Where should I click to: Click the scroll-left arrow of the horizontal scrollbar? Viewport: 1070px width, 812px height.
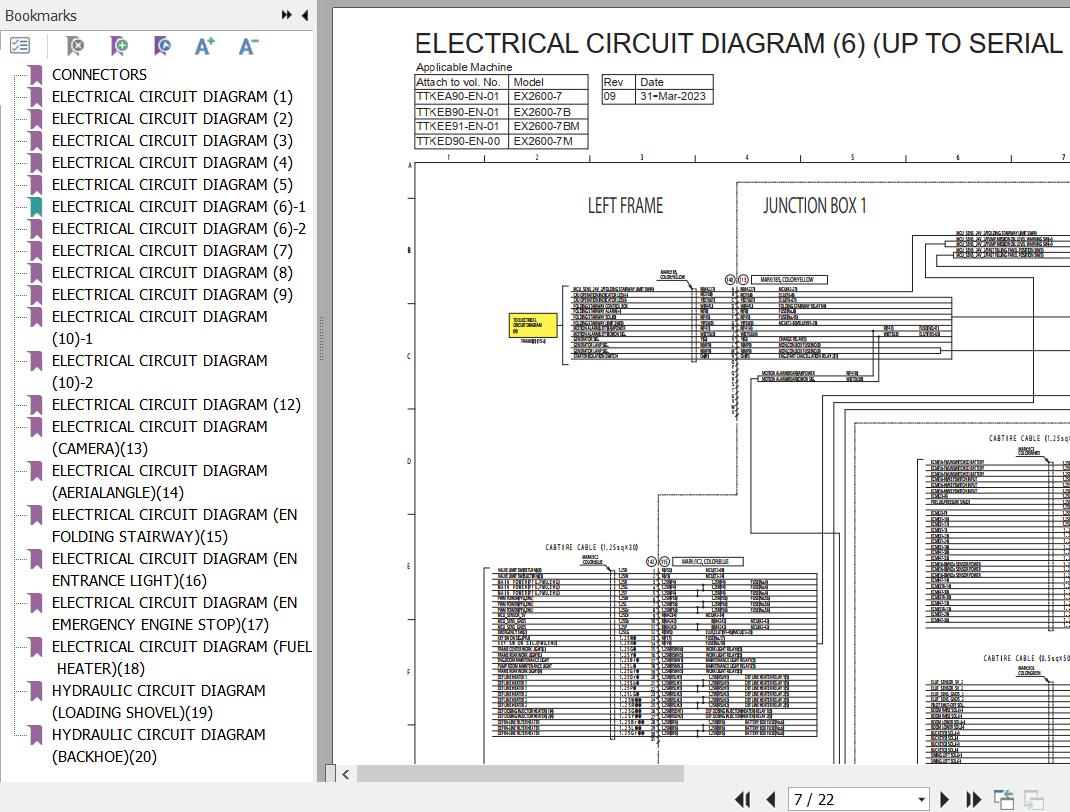tap(346, 773)
